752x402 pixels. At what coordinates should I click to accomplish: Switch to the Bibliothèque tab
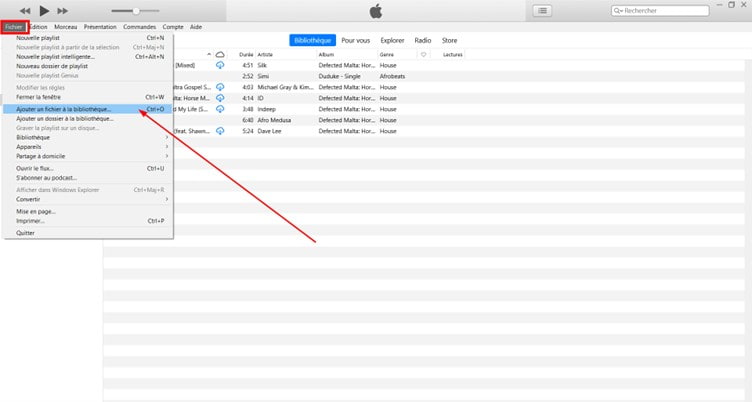pos(312,40)
